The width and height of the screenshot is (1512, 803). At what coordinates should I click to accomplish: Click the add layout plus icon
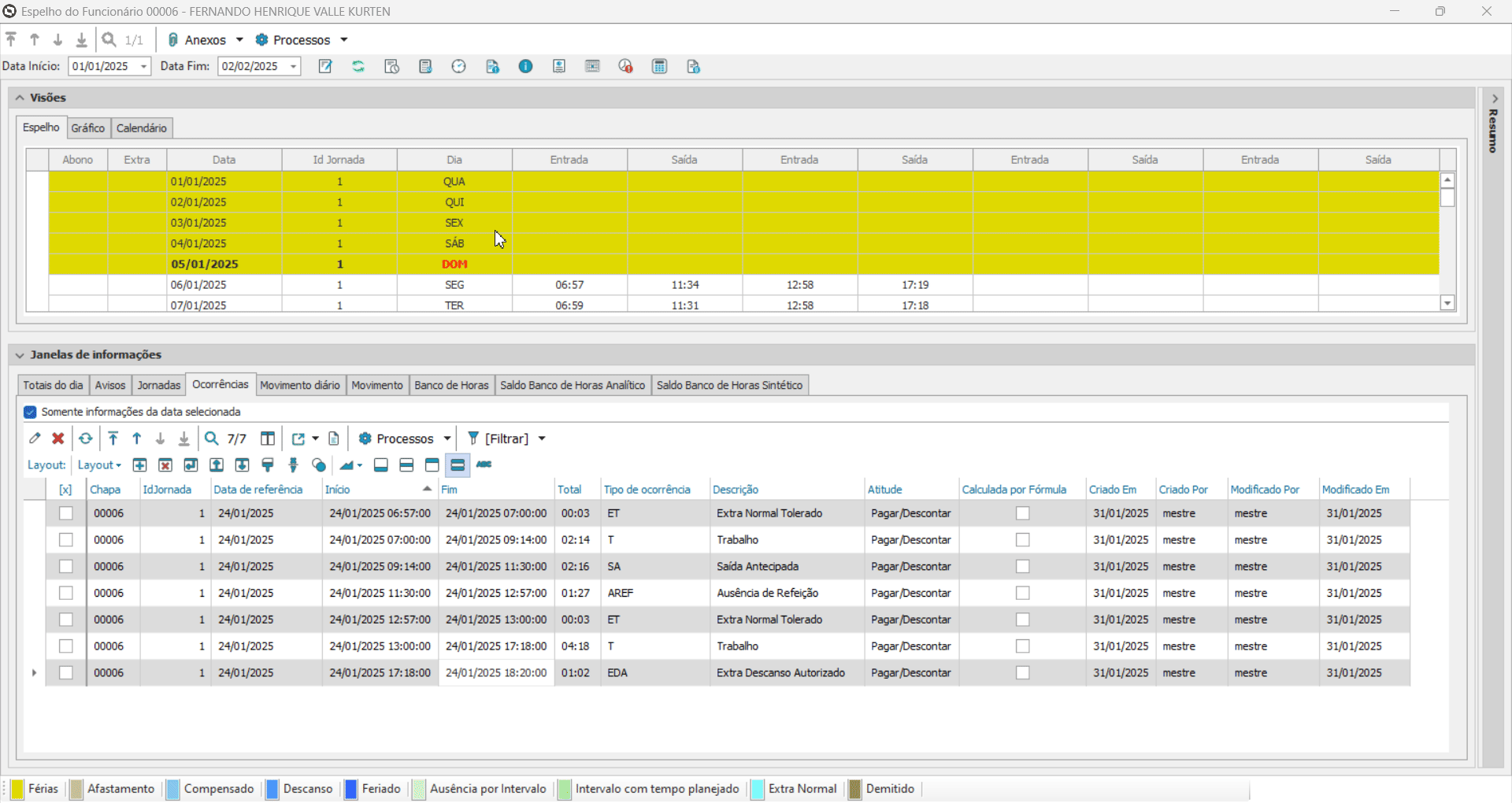[x=140, y=465]
